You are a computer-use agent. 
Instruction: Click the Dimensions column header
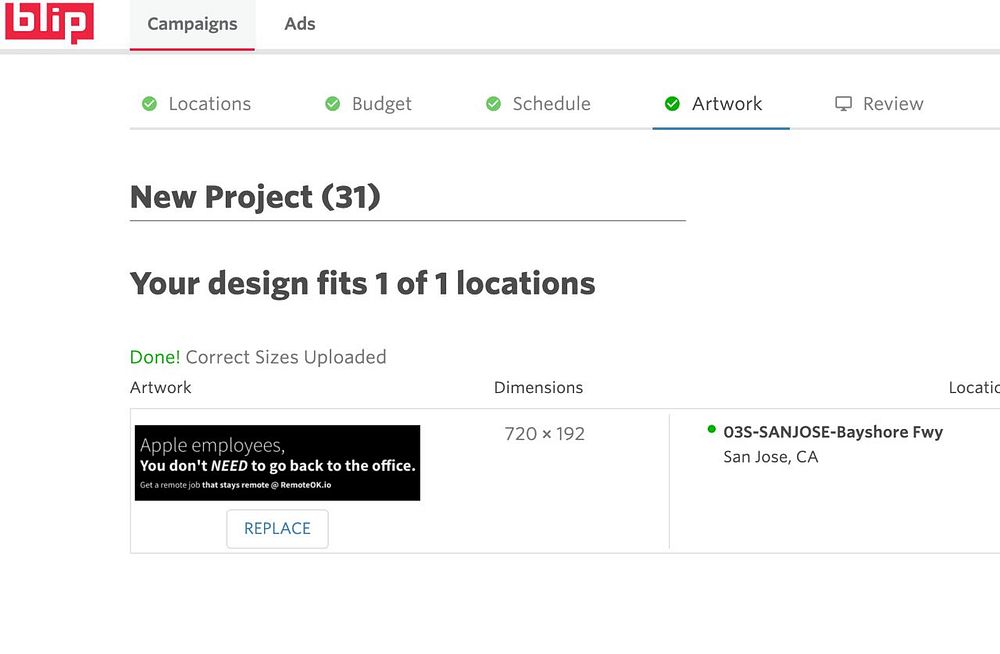[x=538, y=388]
